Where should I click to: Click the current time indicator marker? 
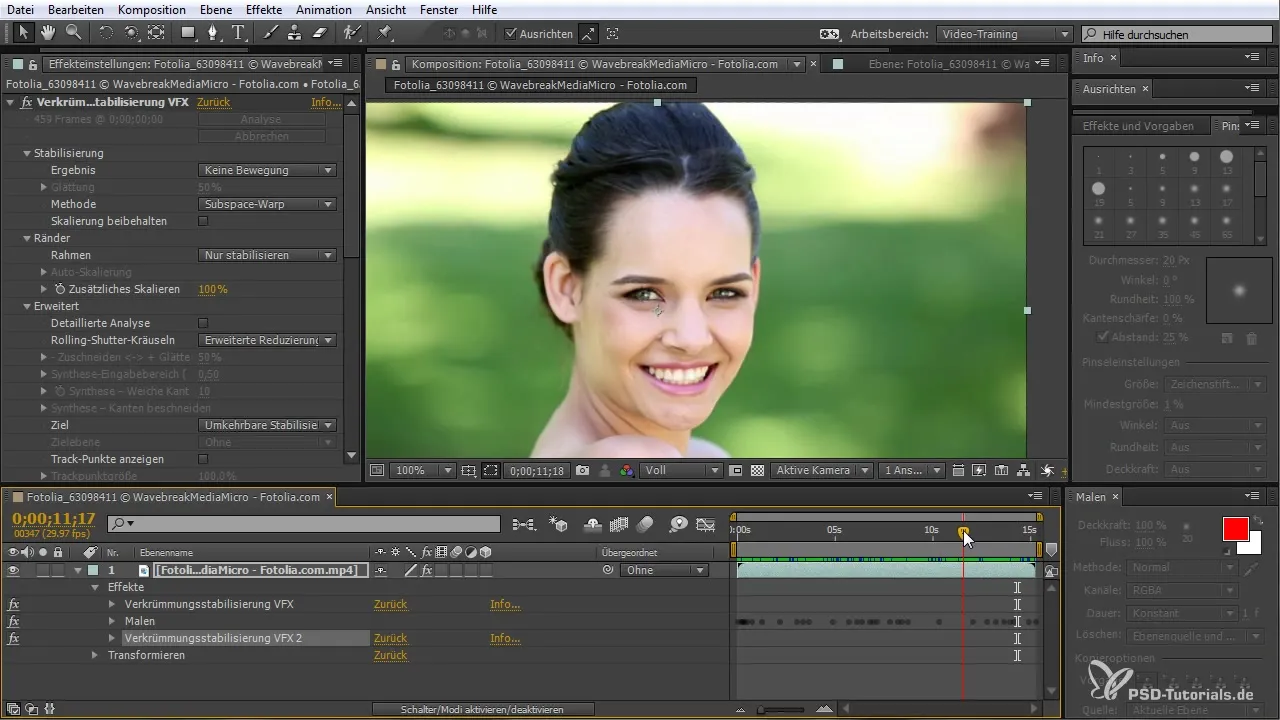tap(964, 532)
